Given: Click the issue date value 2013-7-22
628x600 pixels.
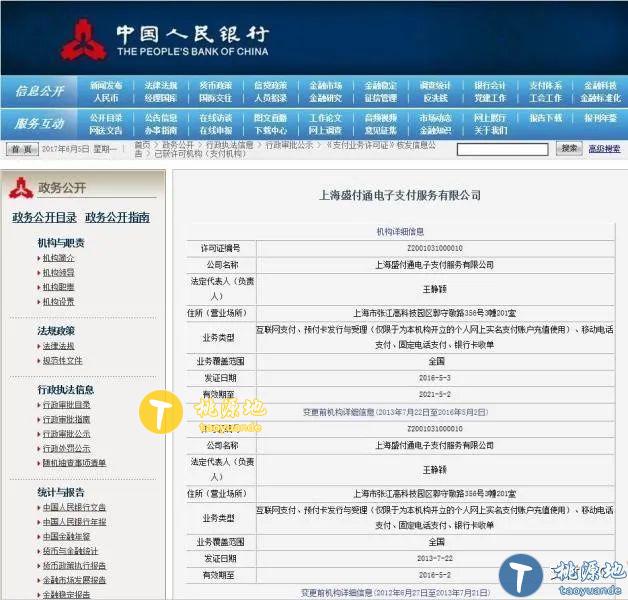Looking at the screenshot, I should [x=435, y=558].
